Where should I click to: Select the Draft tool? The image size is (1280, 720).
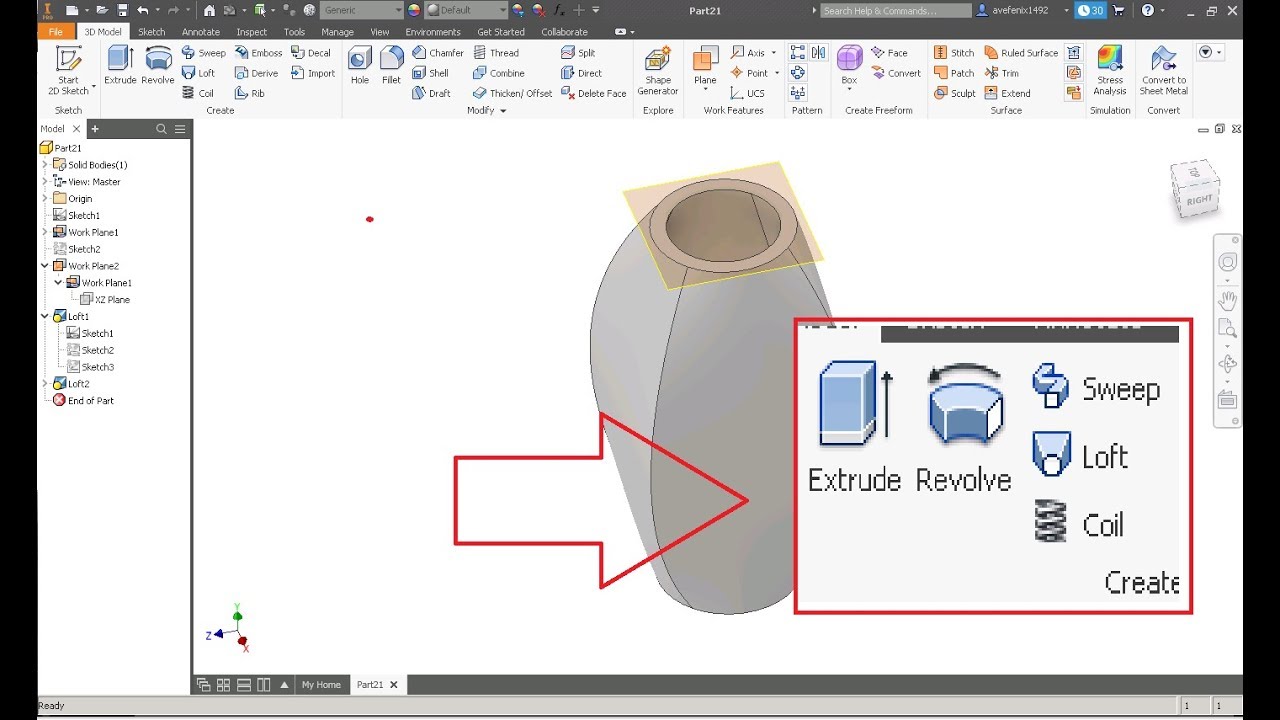431,93
